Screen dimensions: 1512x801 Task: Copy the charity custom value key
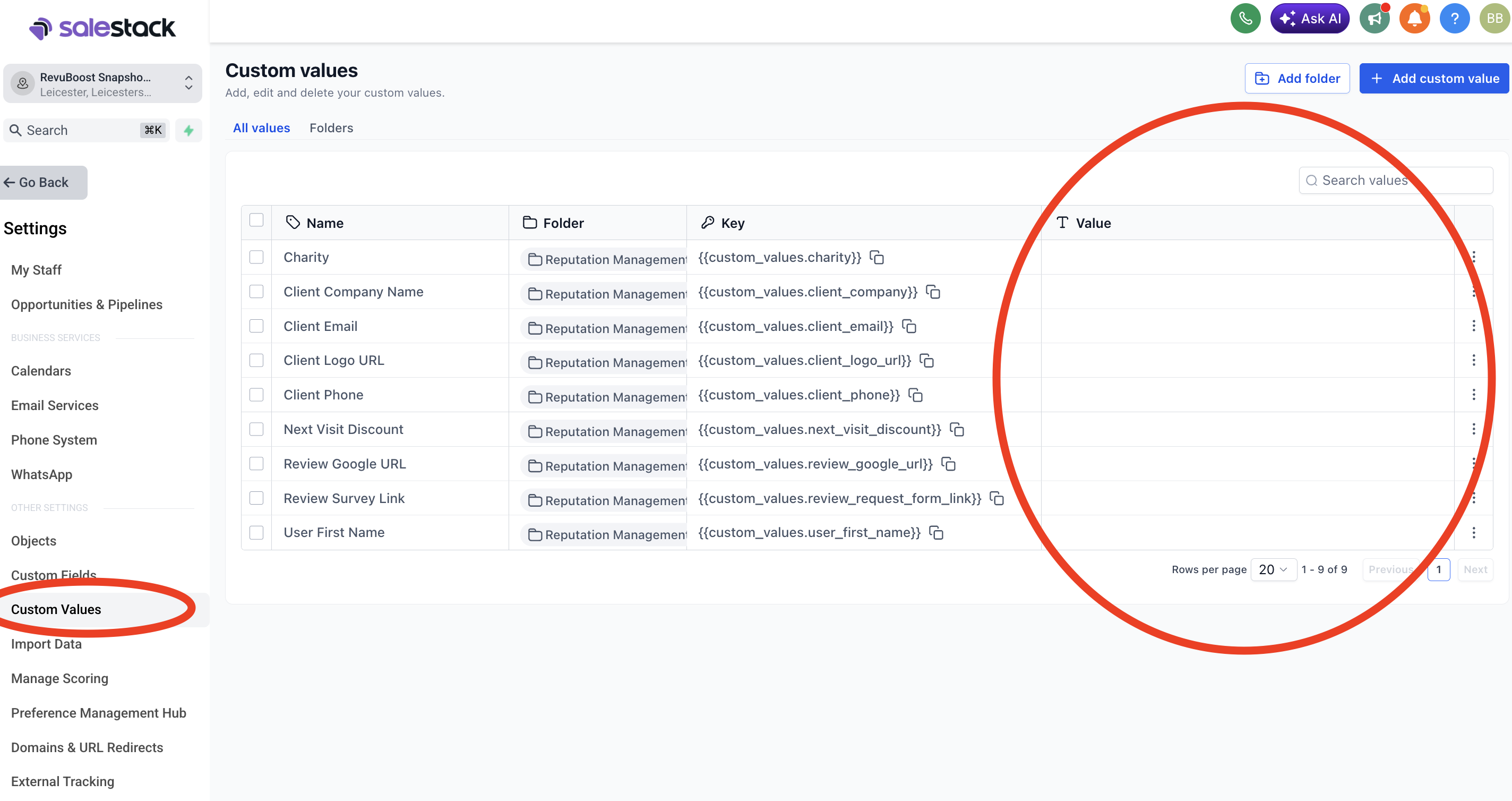point(877,257)
